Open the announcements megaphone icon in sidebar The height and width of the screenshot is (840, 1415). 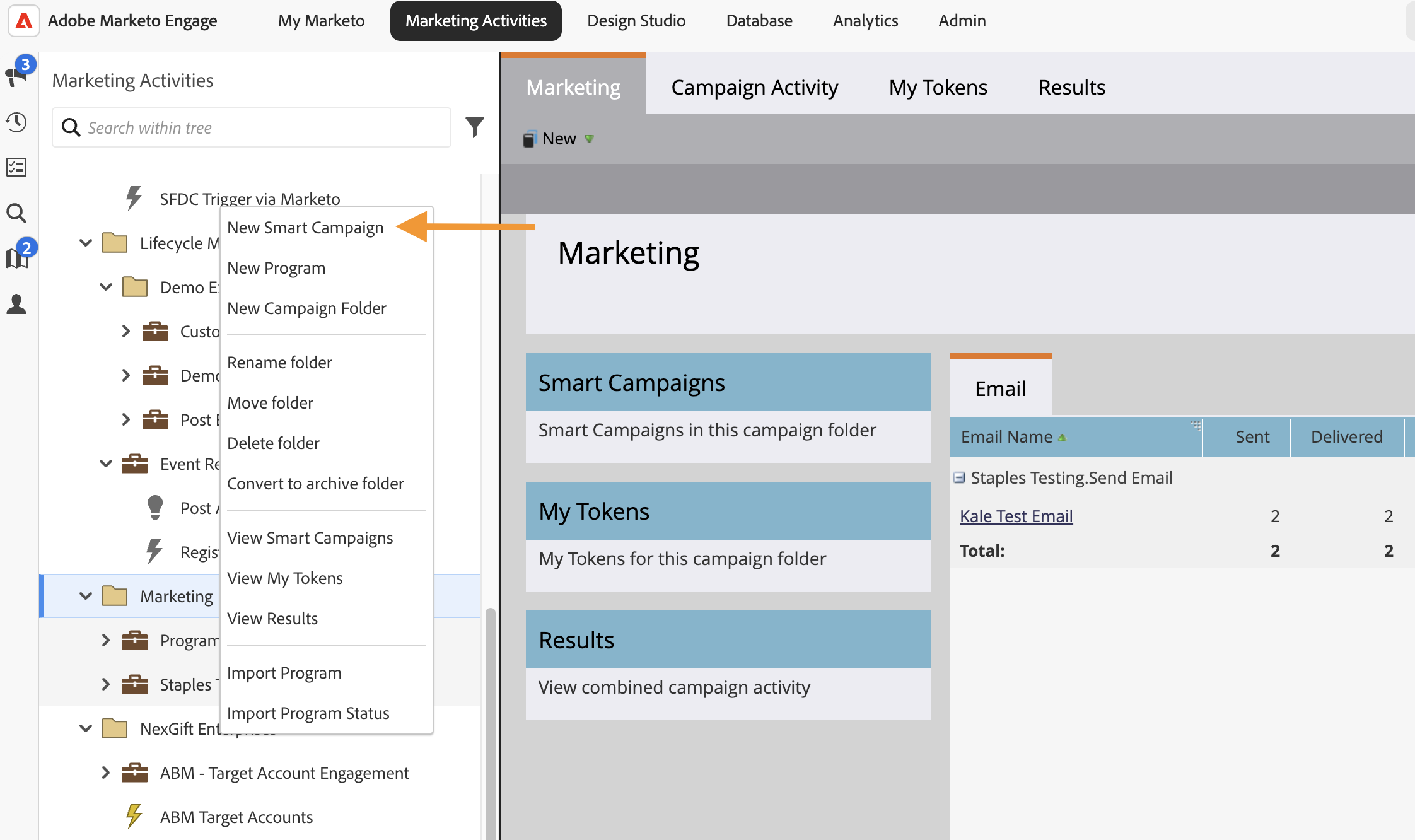16,76
